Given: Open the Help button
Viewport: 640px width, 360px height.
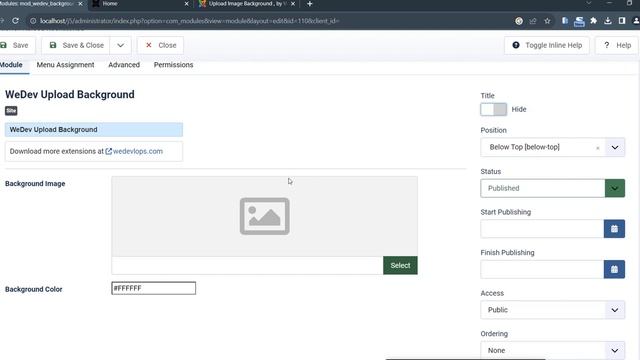Looking at the screenshot, I should click(617, 45).
